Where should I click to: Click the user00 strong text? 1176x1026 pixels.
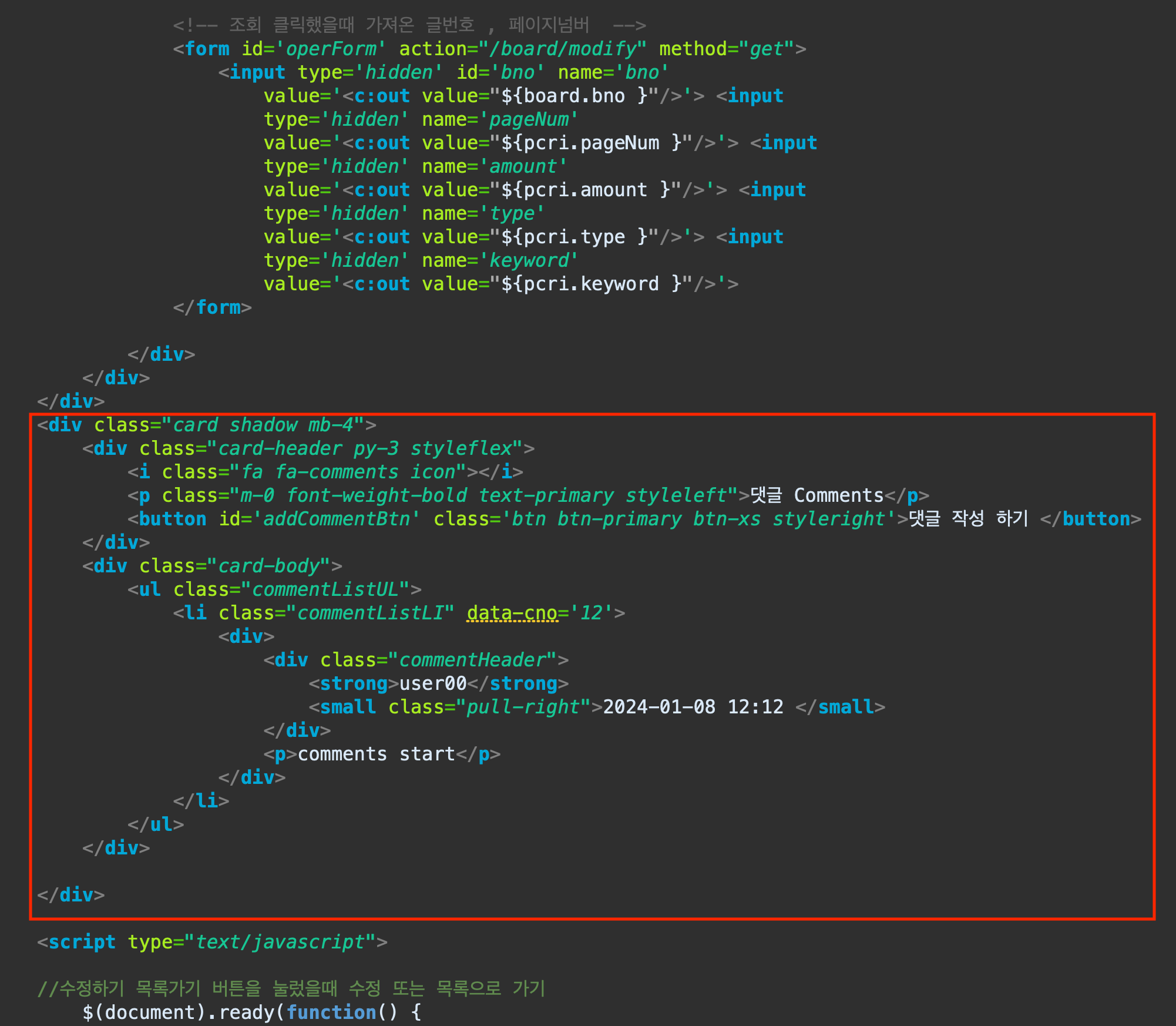(x=433, y=683)
